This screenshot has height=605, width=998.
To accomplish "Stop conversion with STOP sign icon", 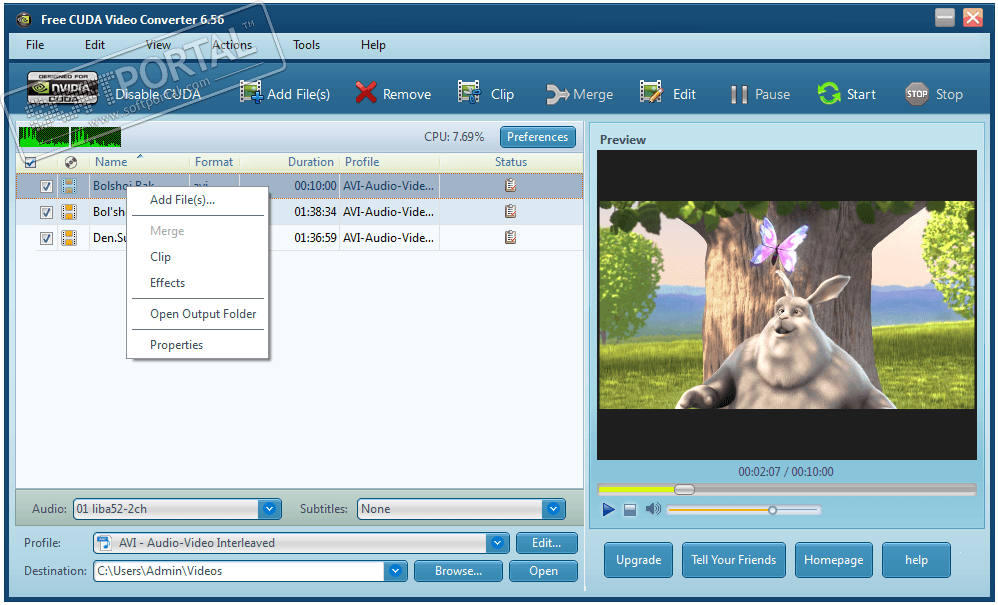I will pyautogui.click(x=934, y=94).
